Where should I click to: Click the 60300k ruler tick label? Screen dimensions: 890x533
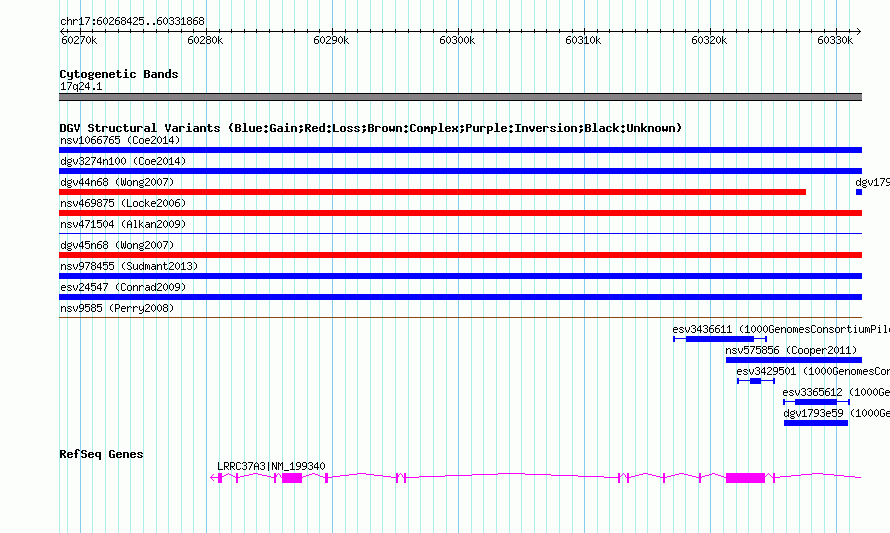pos(457,40)
